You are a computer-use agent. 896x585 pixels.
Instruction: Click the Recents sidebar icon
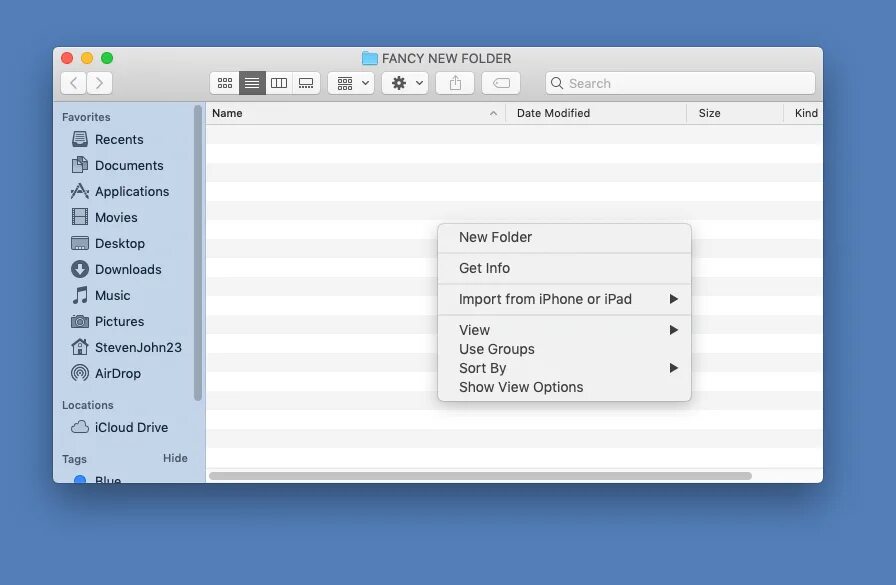[x=79, y=139]
